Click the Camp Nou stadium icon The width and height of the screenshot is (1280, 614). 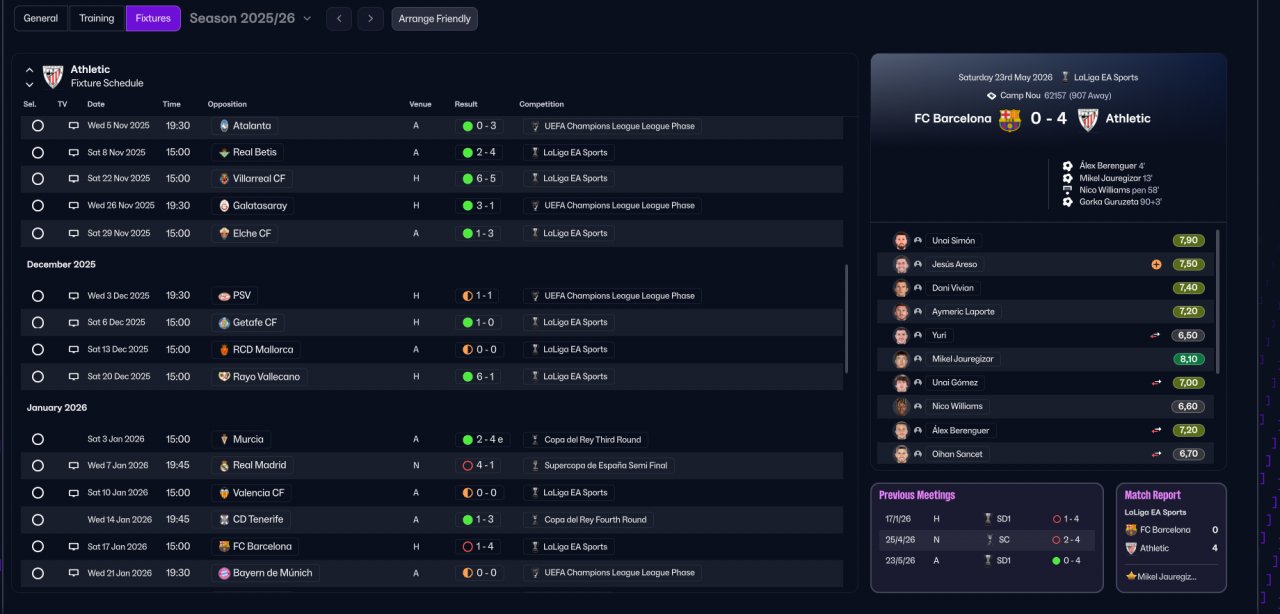(x=991, y=96)
